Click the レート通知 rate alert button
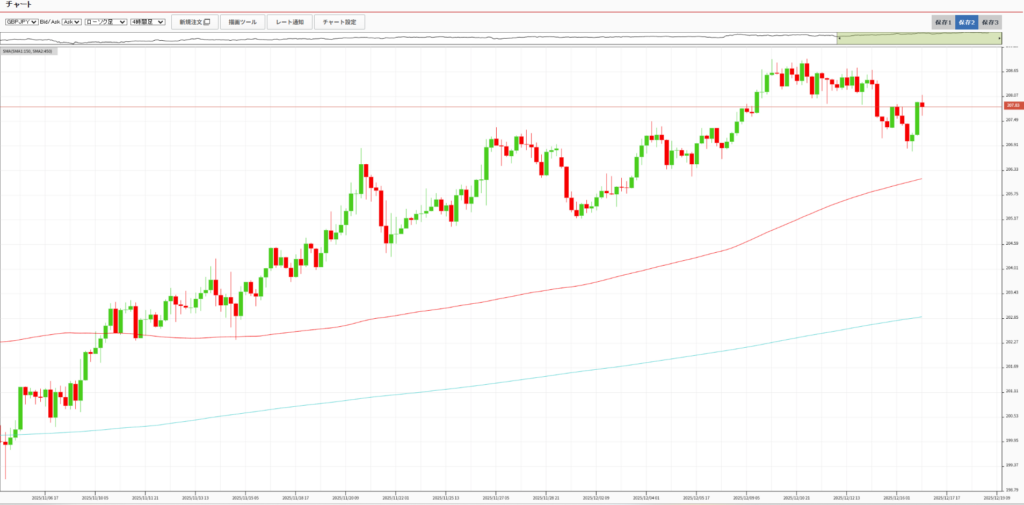 [289, 21]
